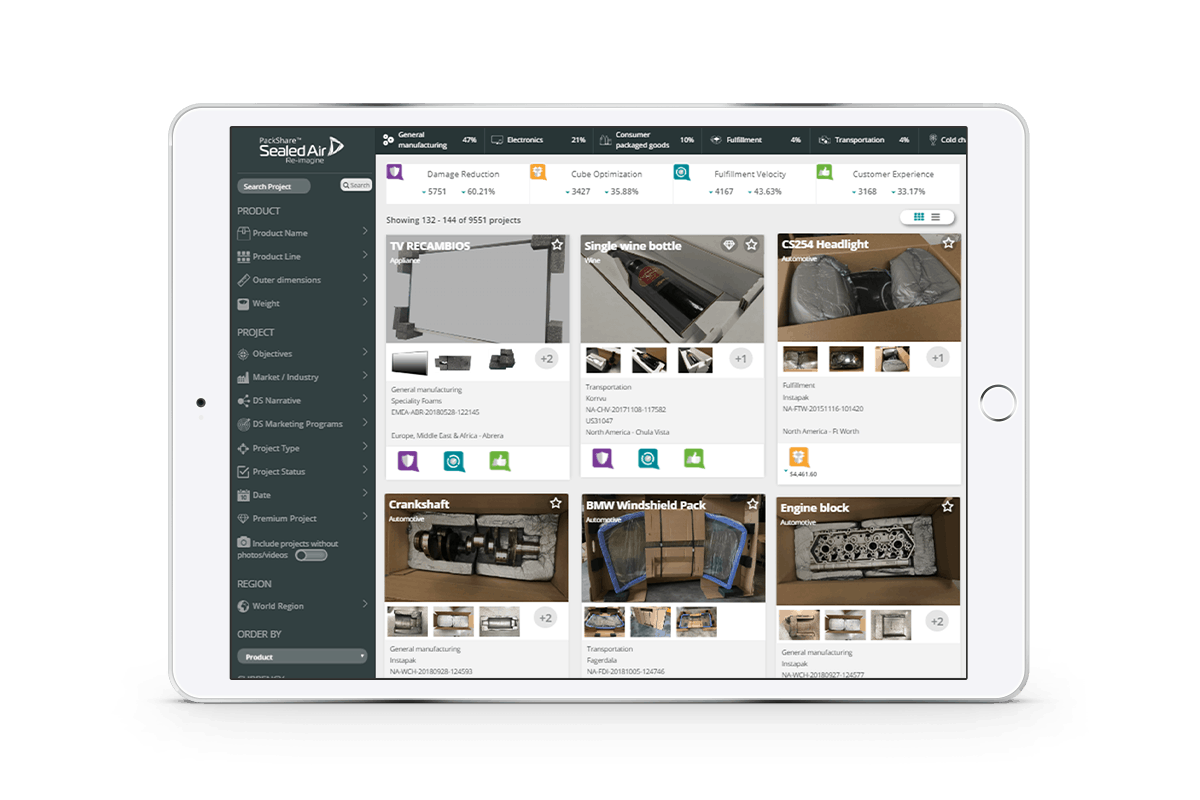Click the purple Damage Reduction shield icon

point(395,172)
